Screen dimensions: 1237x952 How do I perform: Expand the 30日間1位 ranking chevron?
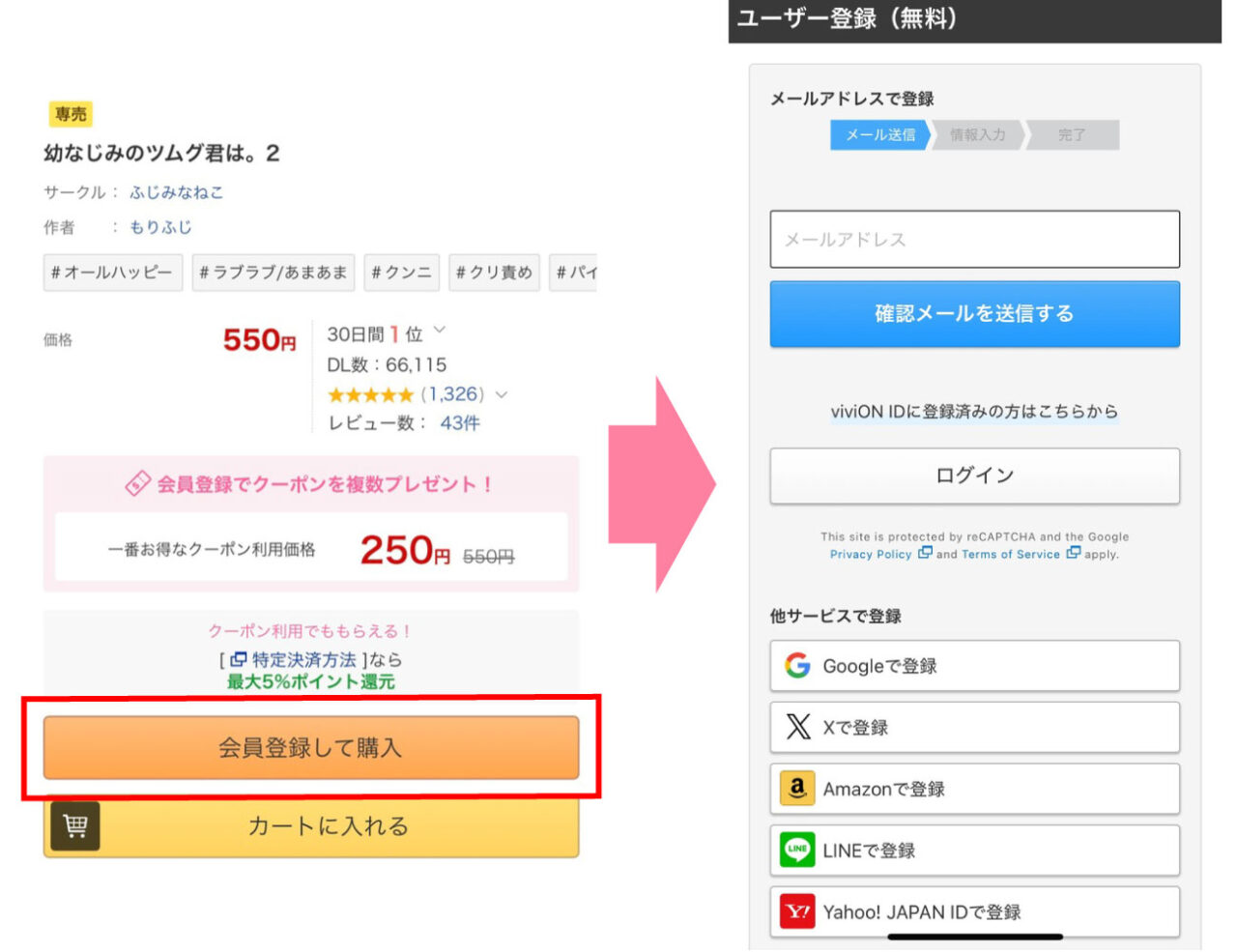coord(440,332)
